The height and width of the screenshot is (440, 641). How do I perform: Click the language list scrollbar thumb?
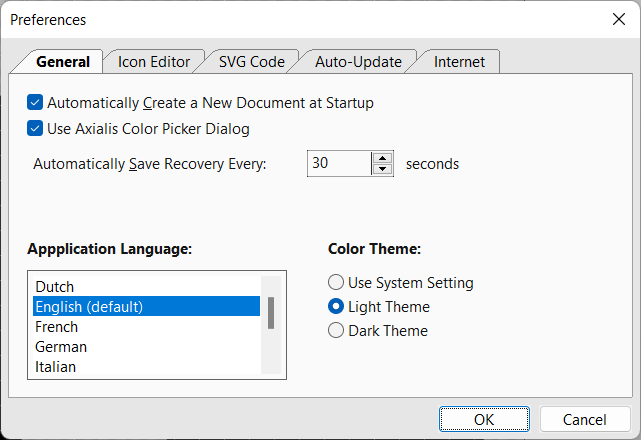(270, 313)
